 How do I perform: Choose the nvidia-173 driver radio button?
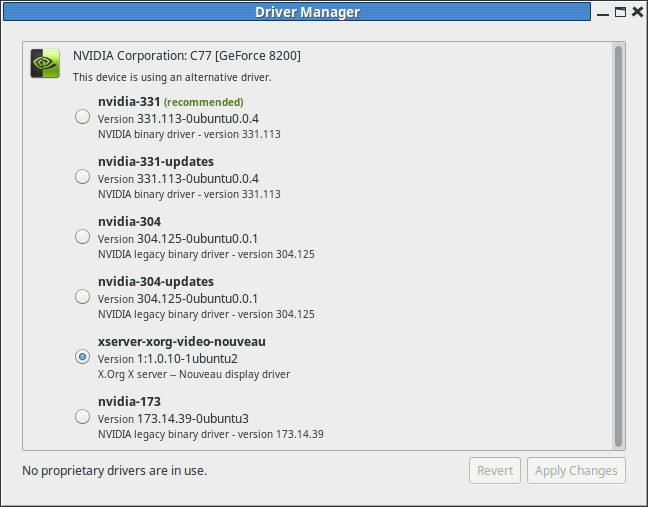[83, 416]
